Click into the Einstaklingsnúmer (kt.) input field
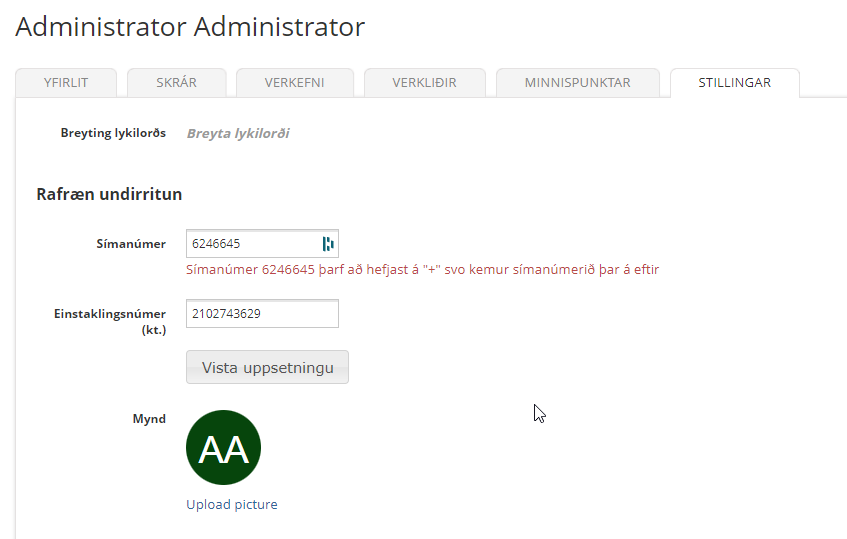The image size is (847, 539). click(x=262, y=314)
